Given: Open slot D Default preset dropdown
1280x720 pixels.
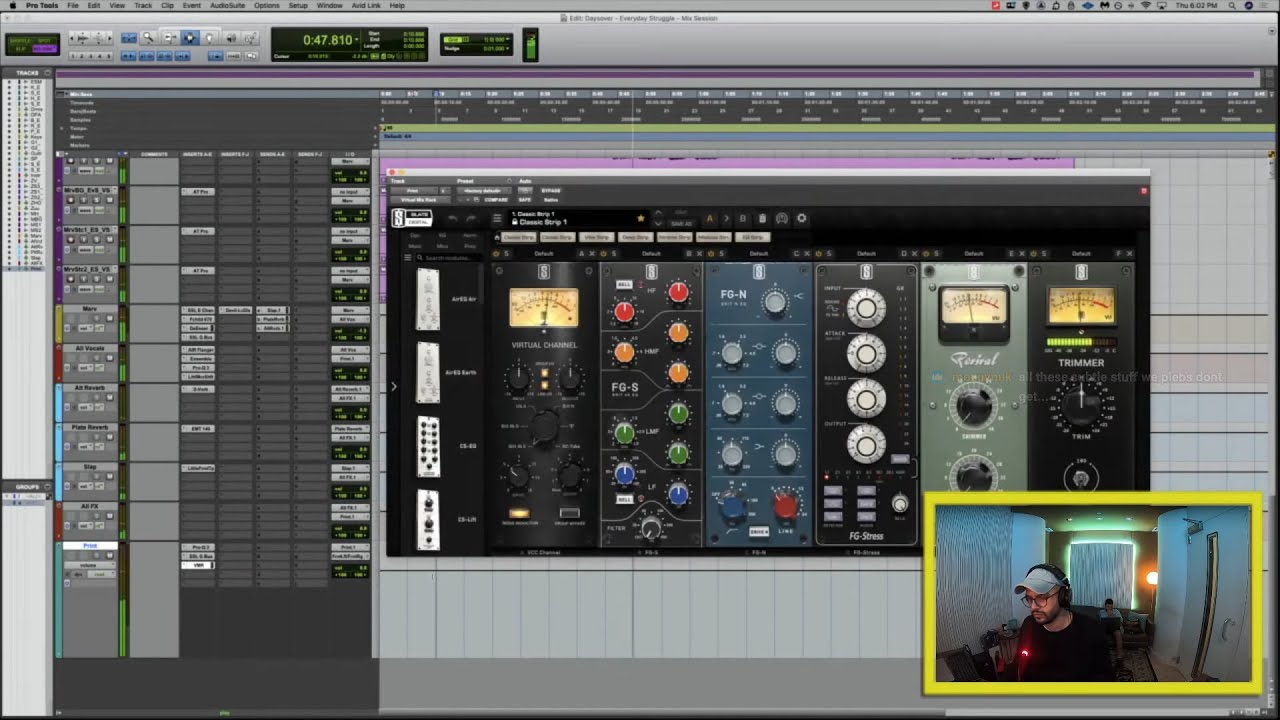Looking at the screenshot, I should (x=866, y=253).
